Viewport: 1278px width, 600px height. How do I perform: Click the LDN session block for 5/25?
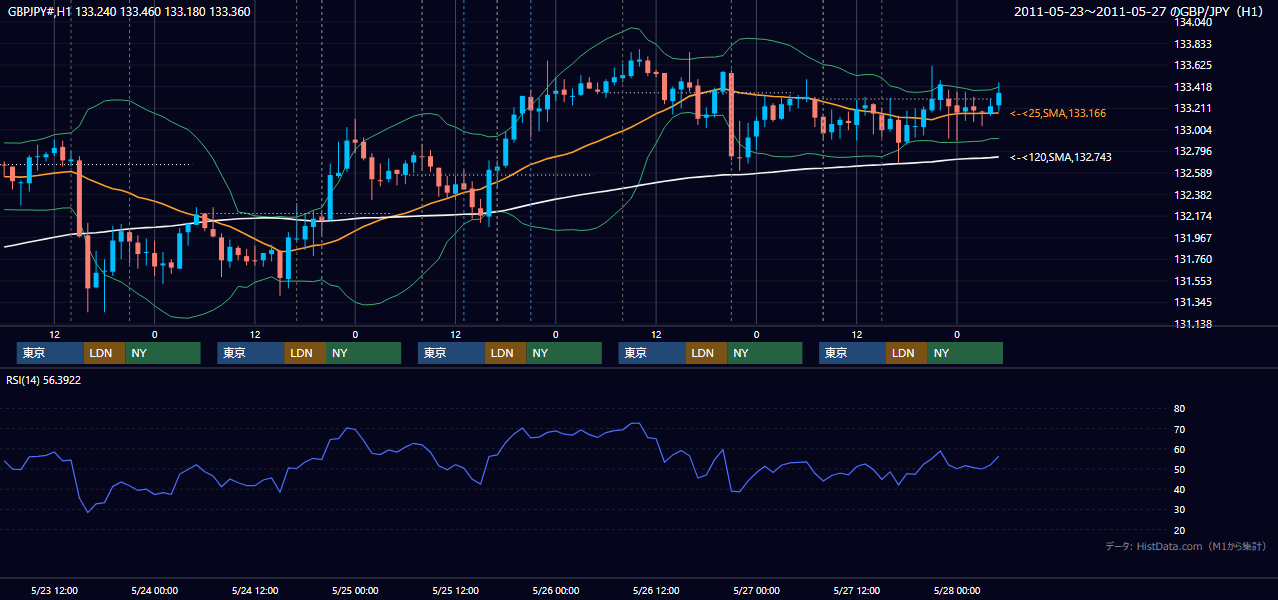point(505,353)
